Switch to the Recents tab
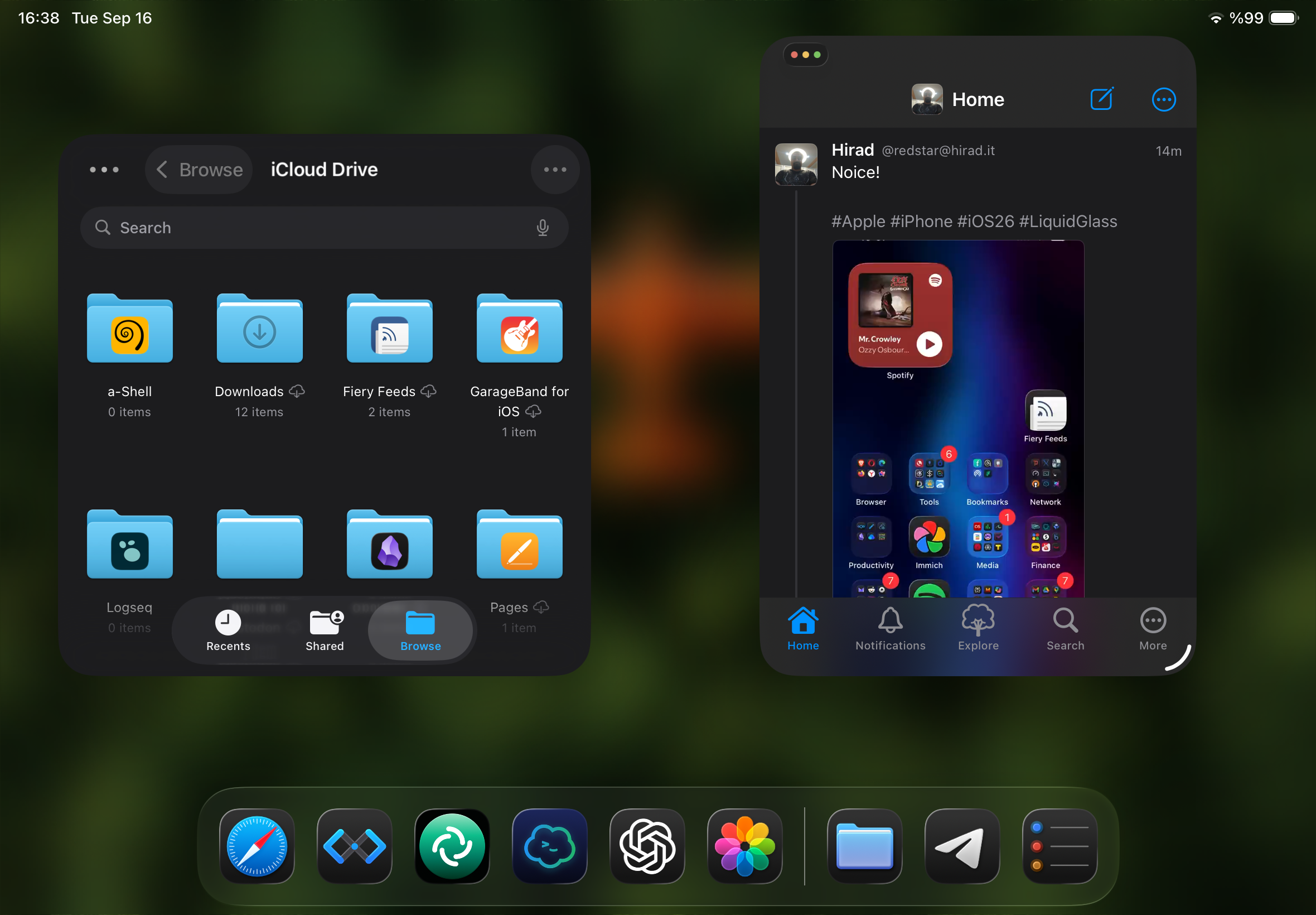The height and width of the screenshot is (915, 1316). point(228,630)
